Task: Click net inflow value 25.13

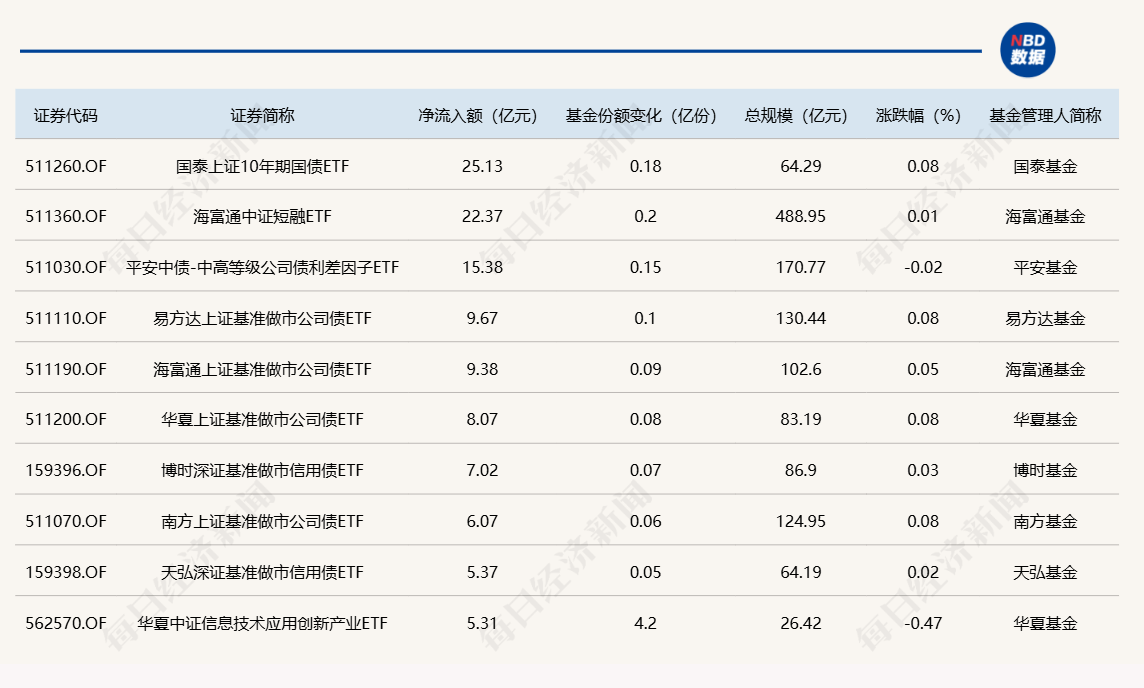Action: click(482, 166)
